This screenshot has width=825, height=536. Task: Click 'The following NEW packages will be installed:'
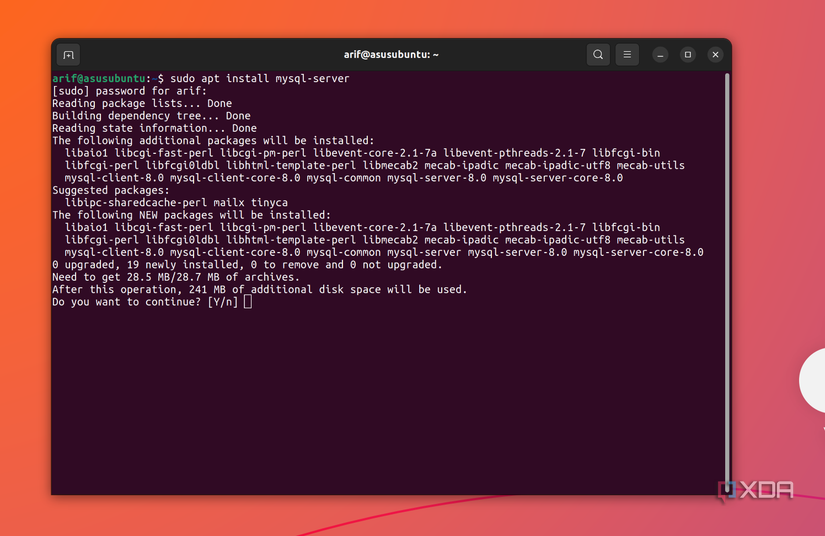(192, 215)
